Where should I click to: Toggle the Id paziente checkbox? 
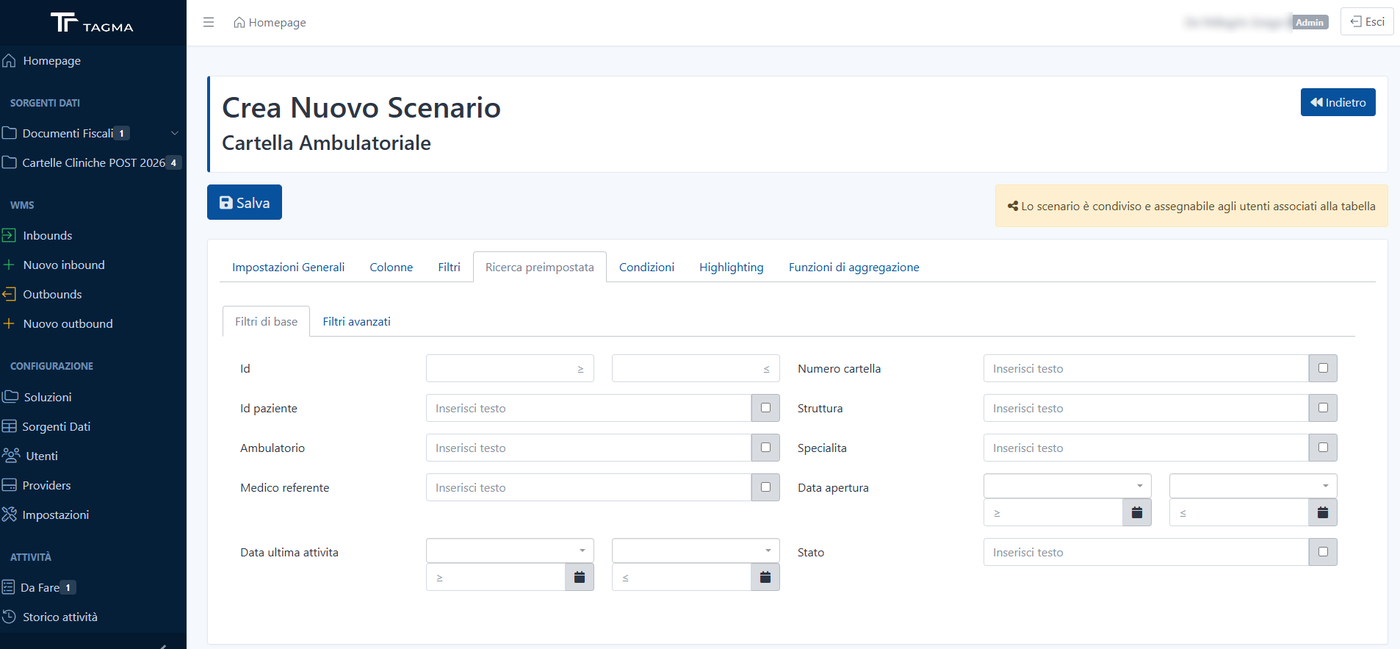pos(766,408)
